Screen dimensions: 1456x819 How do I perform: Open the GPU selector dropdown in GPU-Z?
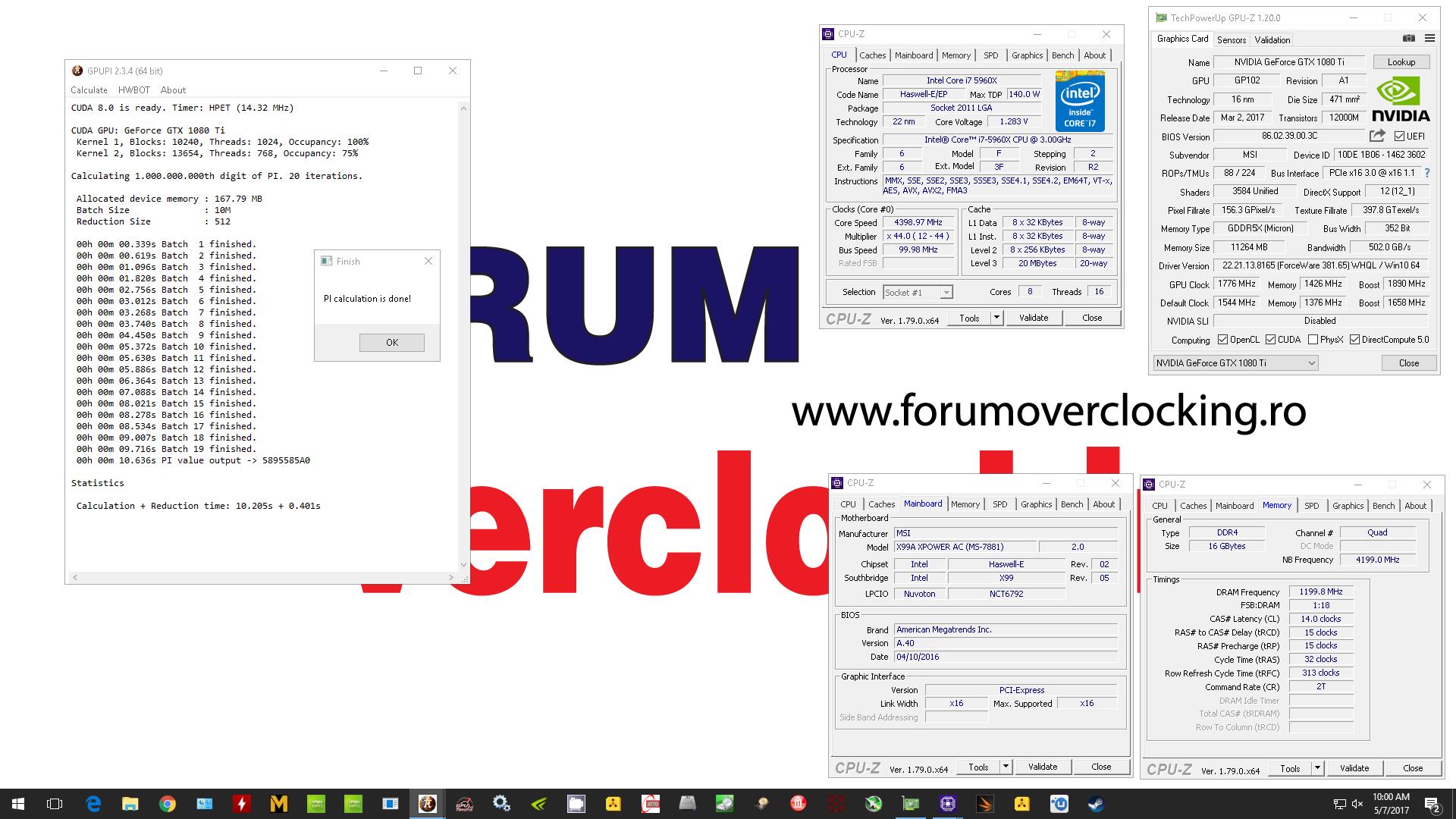point(1235,363)
